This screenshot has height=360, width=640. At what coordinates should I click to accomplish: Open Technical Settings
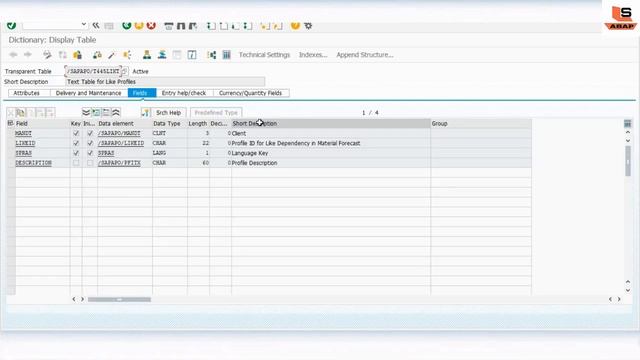tap(264, 55)
